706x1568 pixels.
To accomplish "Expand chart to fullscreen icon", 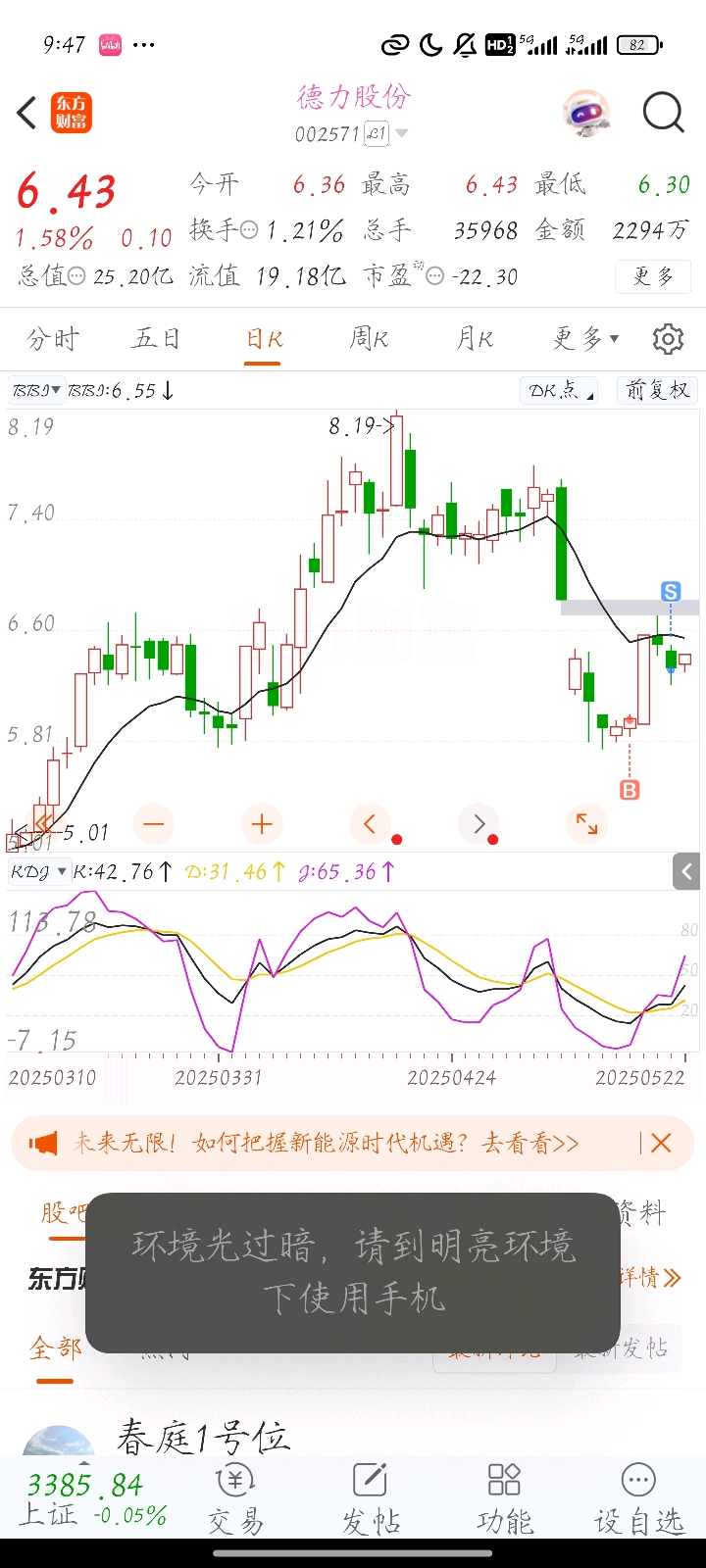I will 586,824.
